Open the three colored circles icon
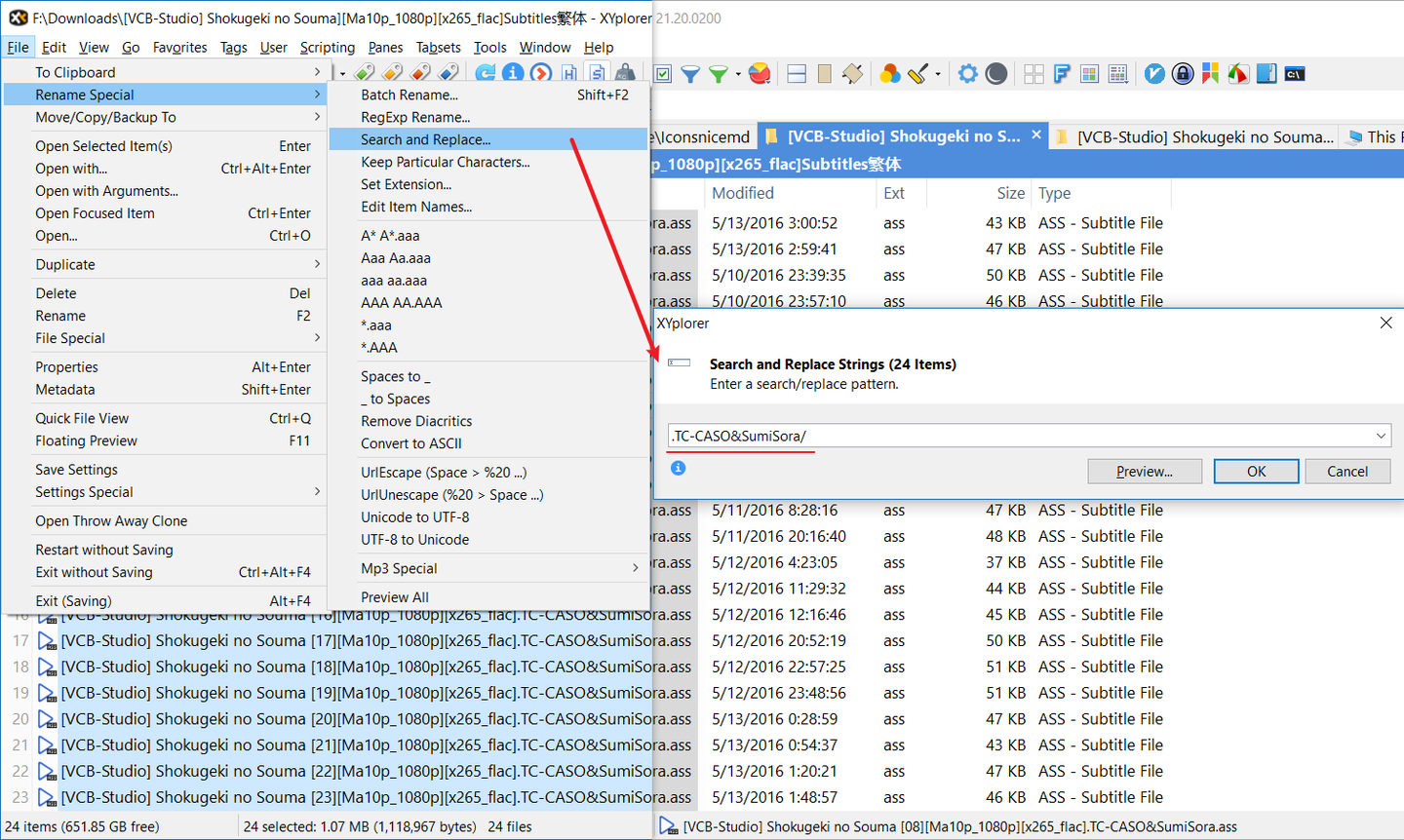Image resolution: width=1404 pixels, height=840 pixels. pyautogui.click(x=889, y=74)
